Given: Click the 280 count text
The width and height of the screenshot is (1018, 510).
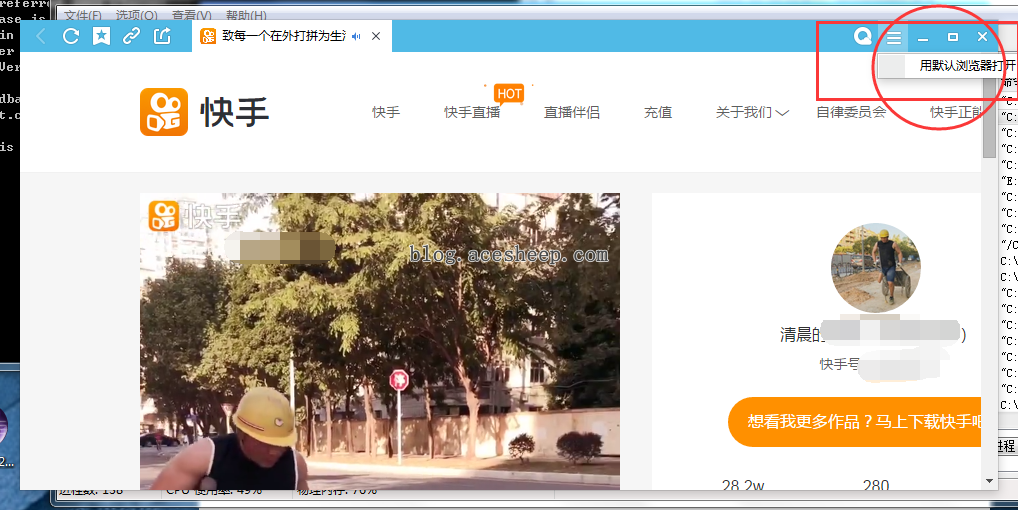Looking at the screenshot, I should pyautogui.click(x=876, y=485).
